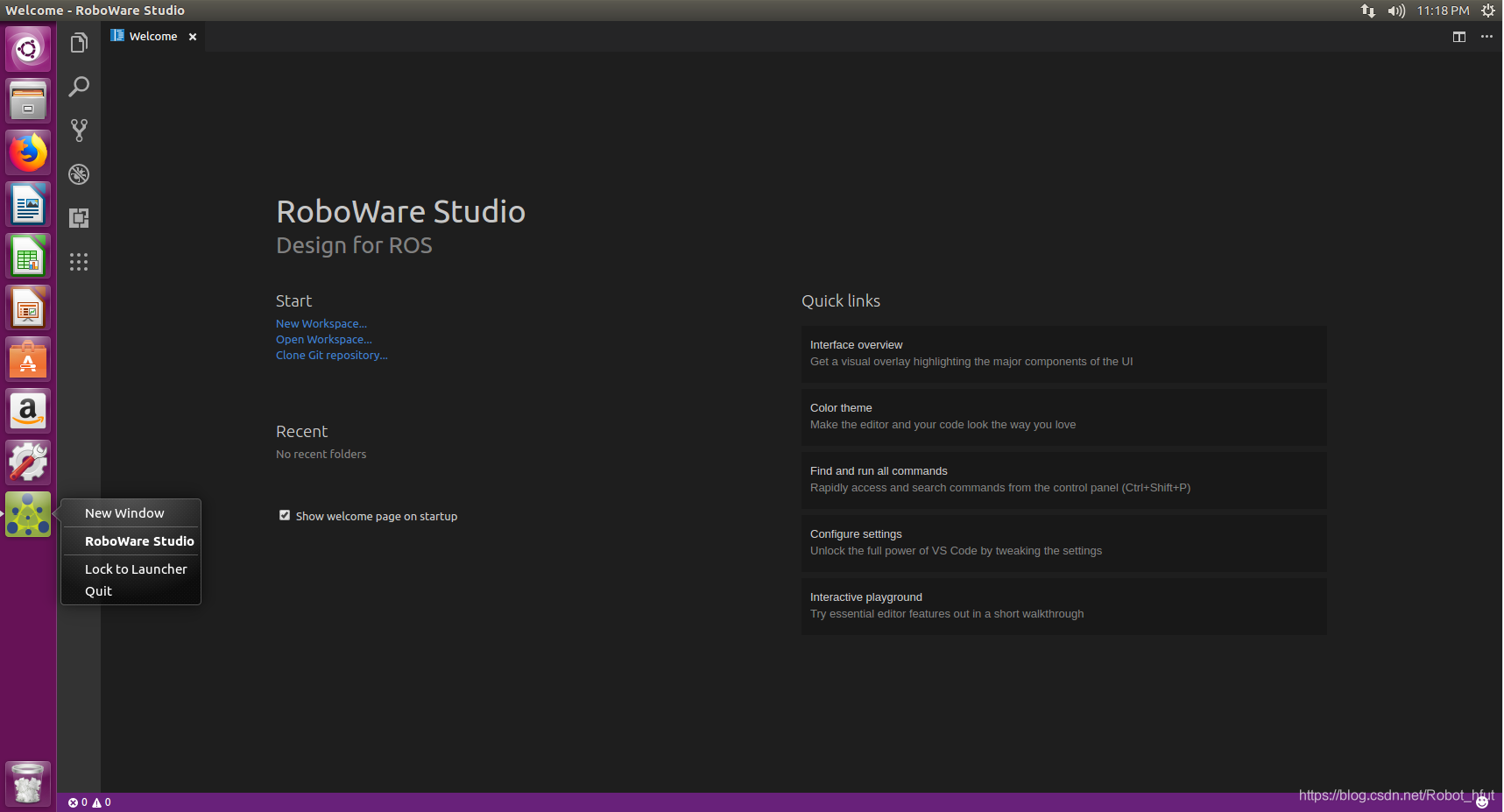Click the Clone Git repository... link
Screen dimensions: 1504x812
(x=332, y=356)
